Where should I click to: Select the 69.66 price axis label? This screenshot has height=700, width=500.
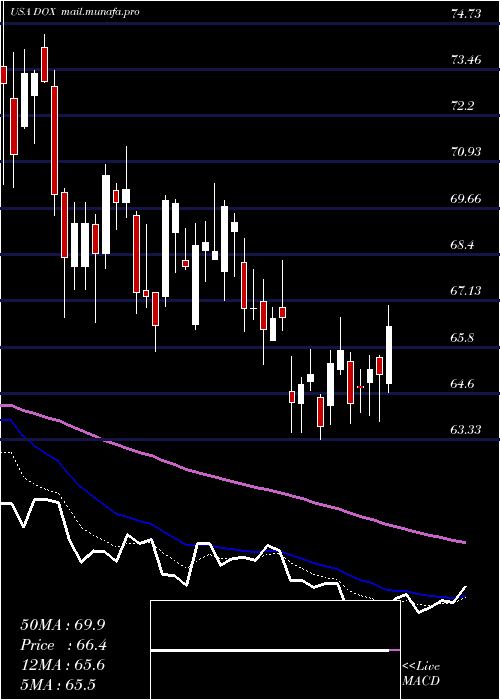[x=467, y=198]
